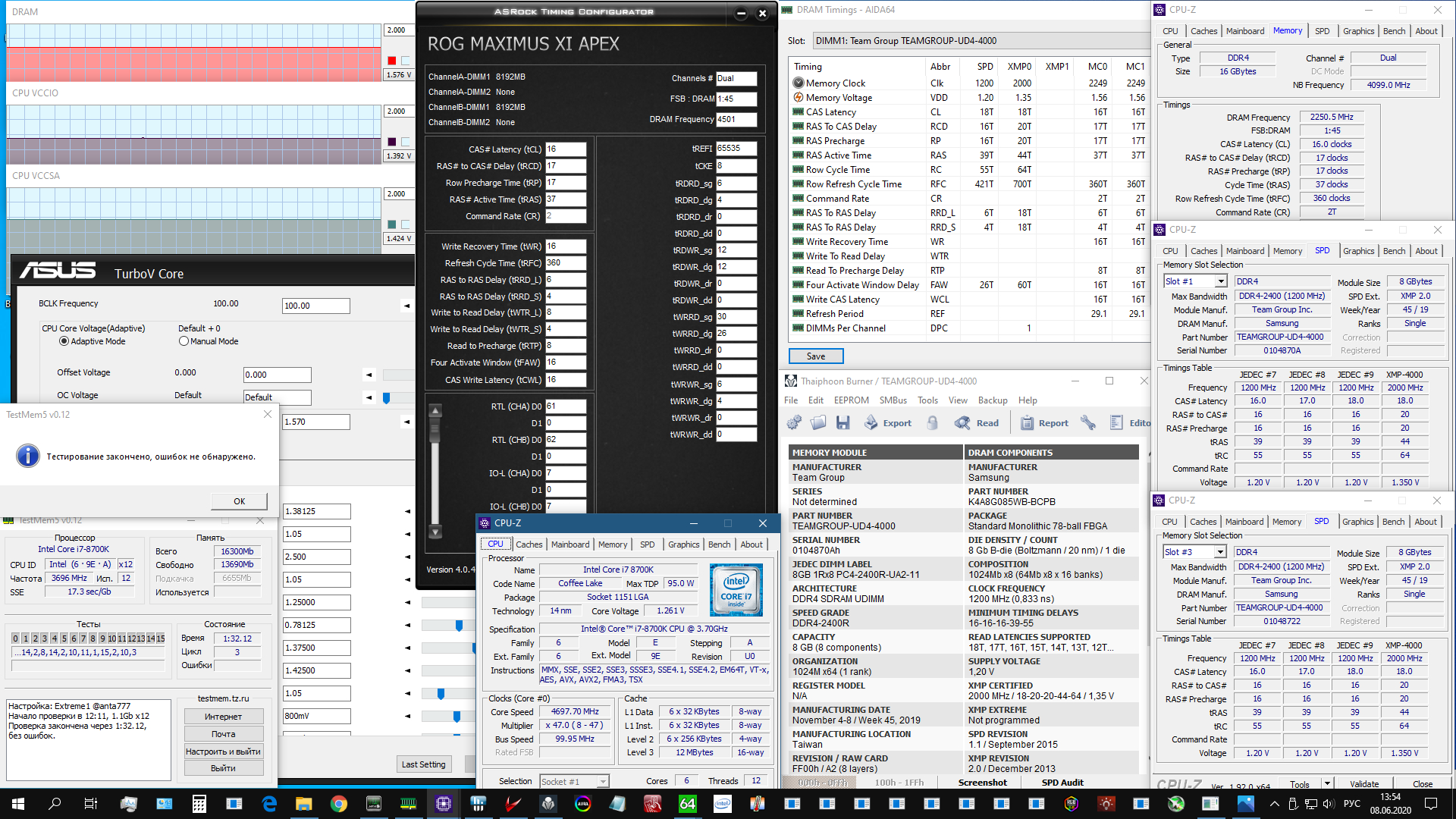This screenshot has width=1456, height=819.
Task: Click OK in the TestMem5 dialog
Action: point(239,501)
